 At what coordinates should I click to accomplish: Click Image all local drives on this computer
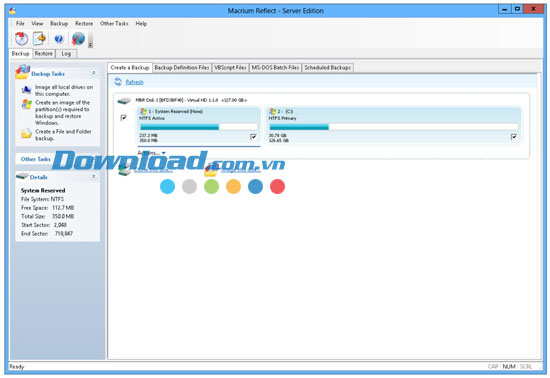pyautogui.click(x=64, y=90)
